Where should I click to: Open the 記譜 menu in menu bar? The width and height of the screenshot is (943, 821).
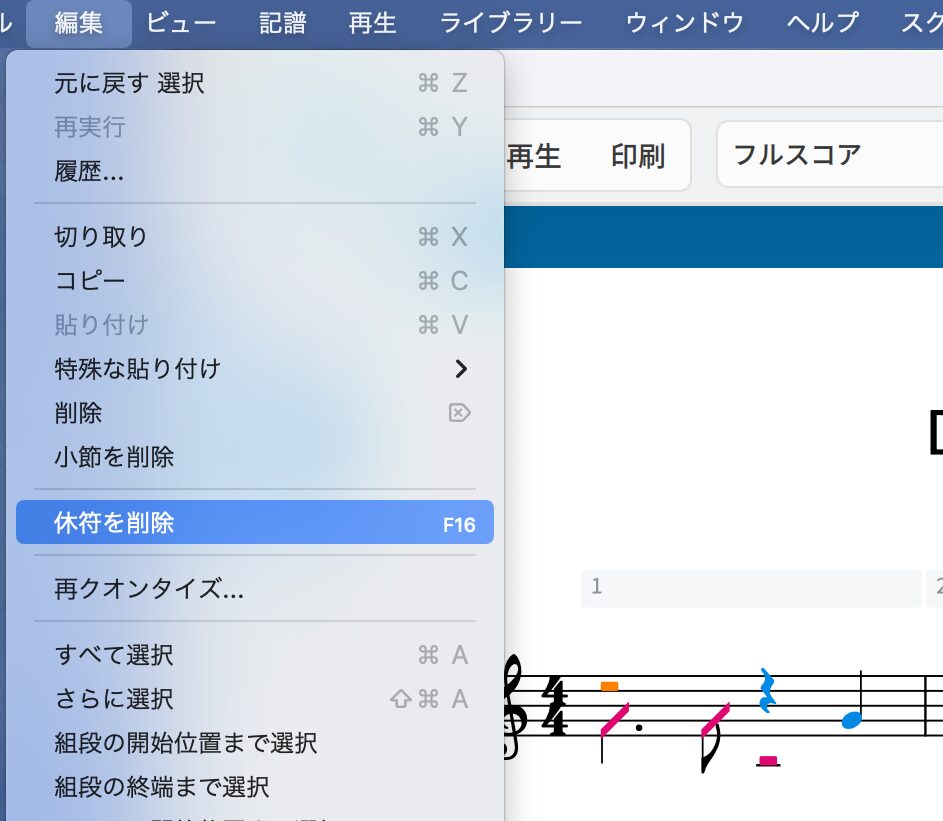pyautogui.click(x=283, y=23)
